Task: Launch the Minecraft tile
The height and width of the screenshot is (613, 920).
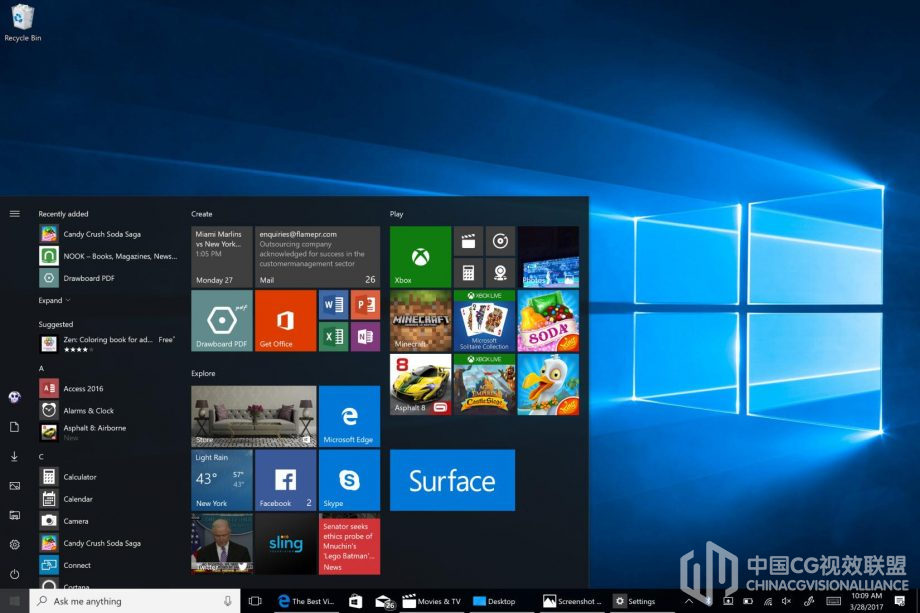Action: [x=420, y=321]
